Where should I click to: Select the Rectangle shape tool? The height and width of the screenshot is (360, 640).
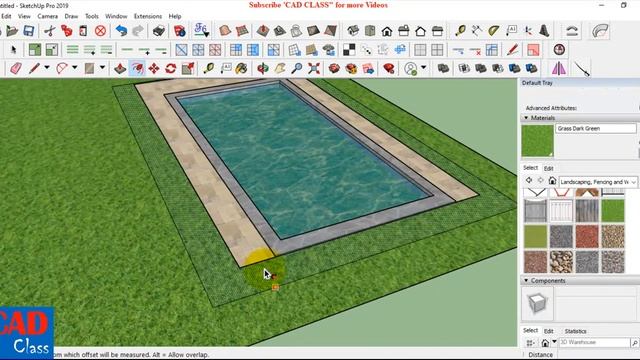[89, 68]
